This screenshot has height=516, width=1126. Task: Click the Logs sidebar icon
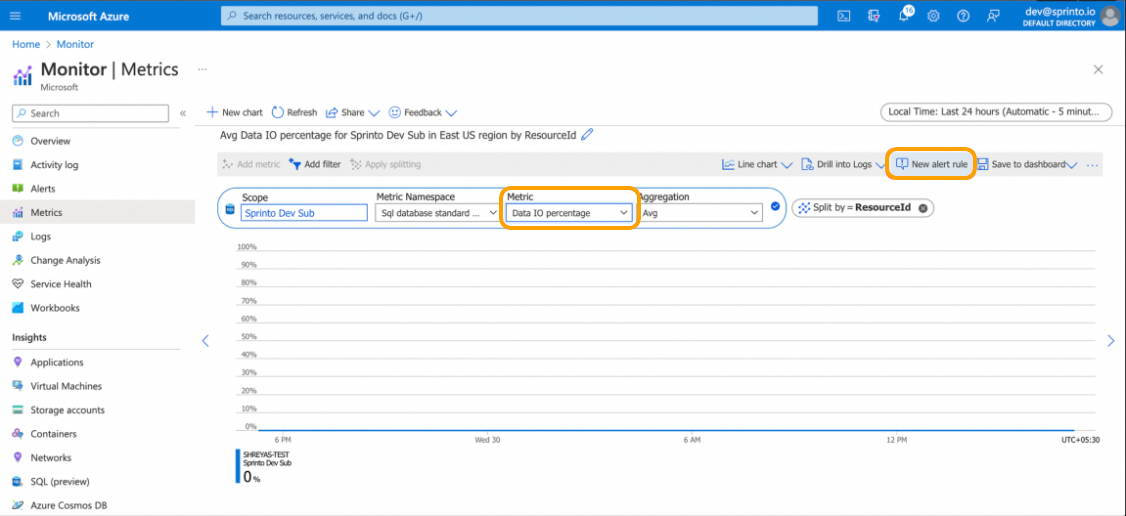point(19,236)
